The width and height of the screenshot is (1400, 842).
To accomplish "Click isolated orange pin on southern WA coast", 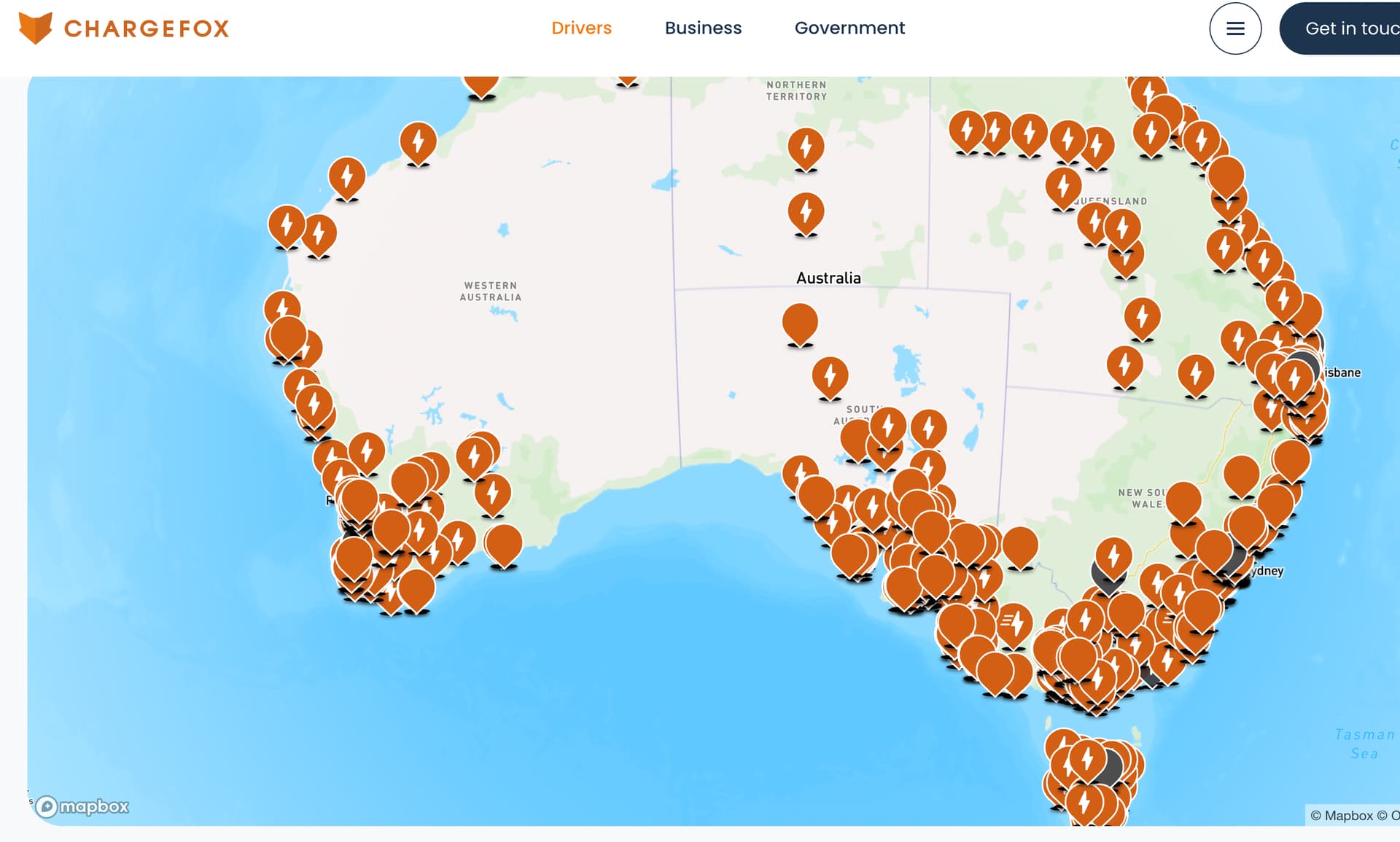I will (503, 543).
